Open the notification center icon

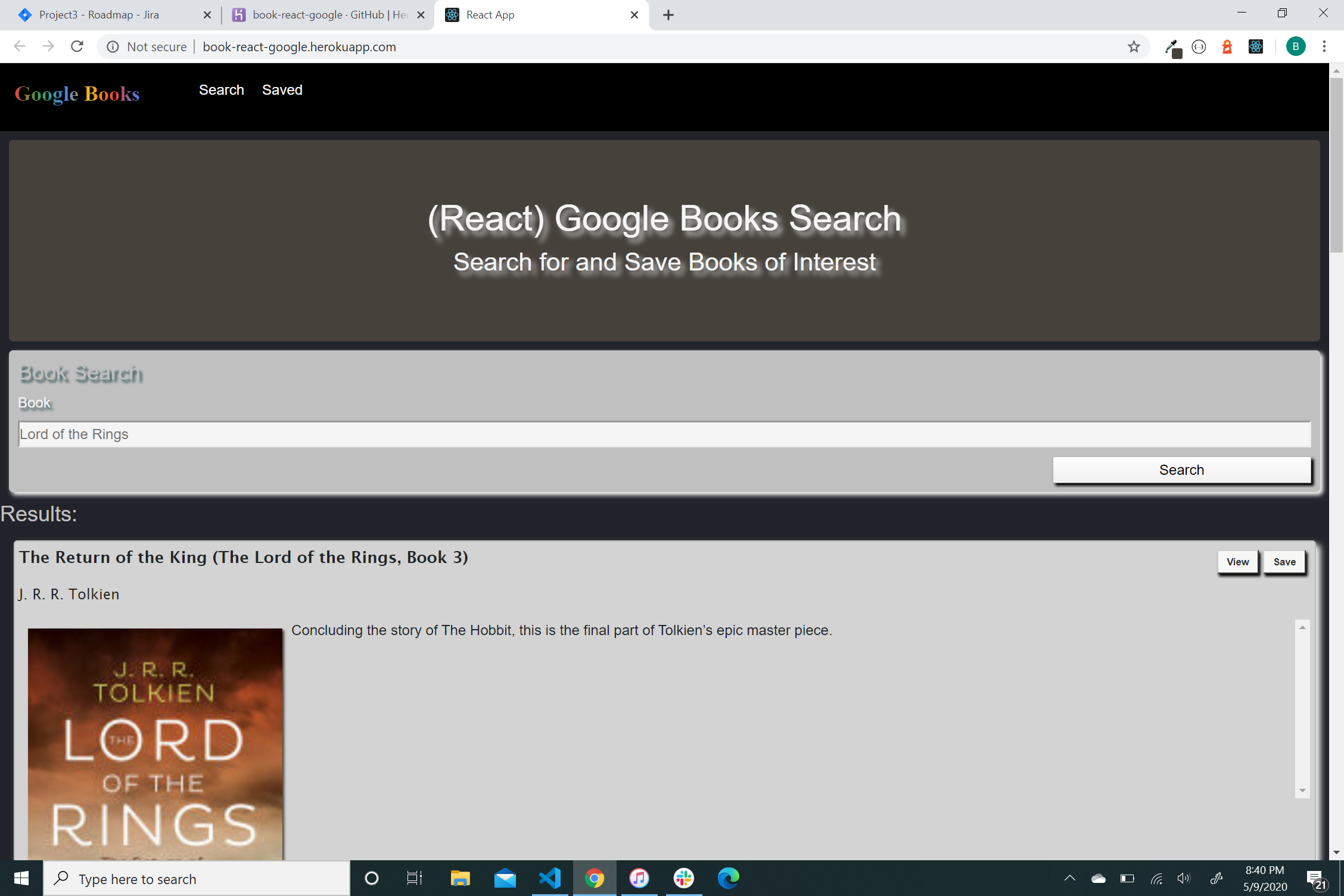1315,879
